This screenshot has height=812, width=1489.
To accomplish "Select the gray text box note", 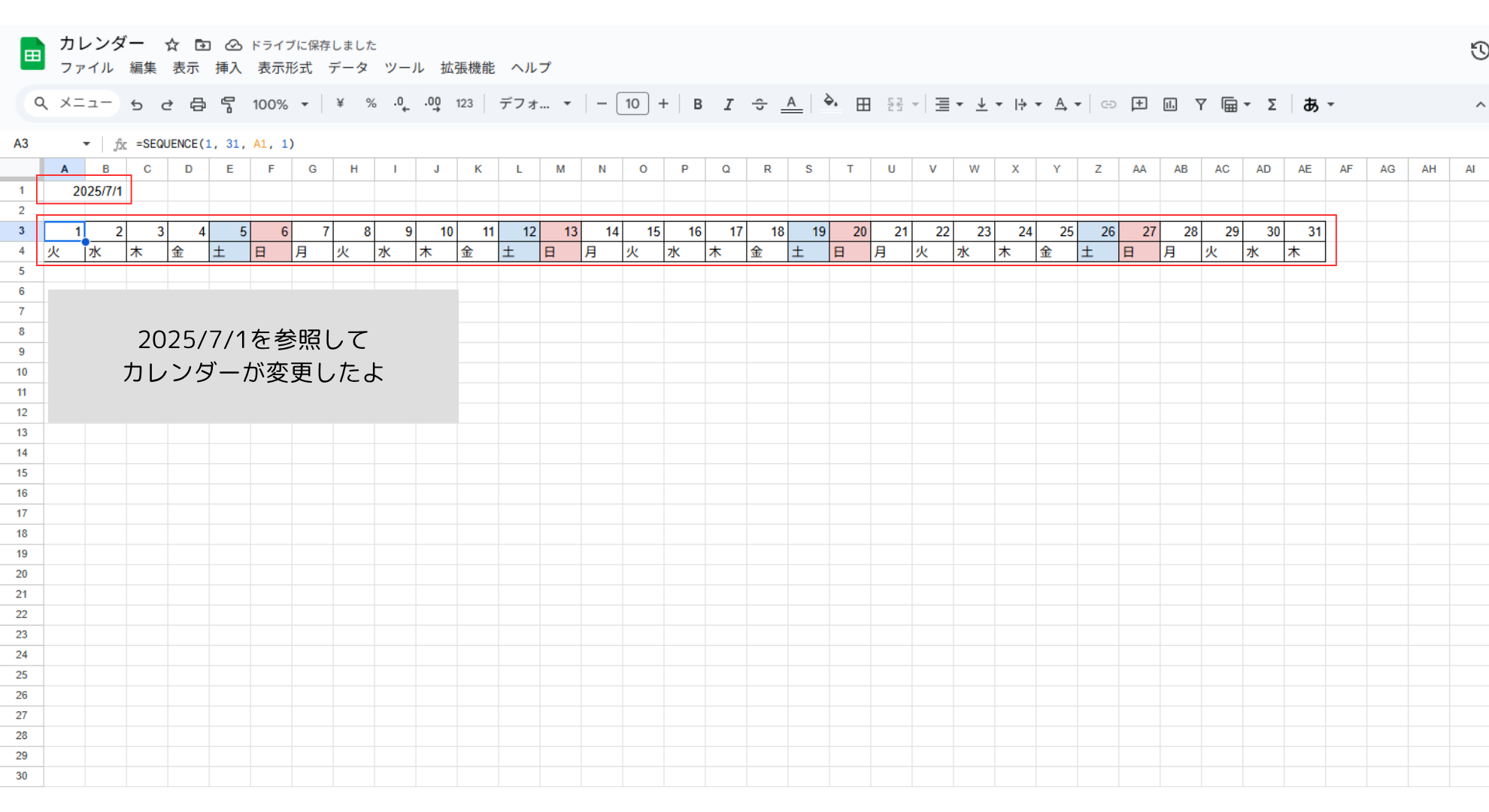I will (253, 356).
